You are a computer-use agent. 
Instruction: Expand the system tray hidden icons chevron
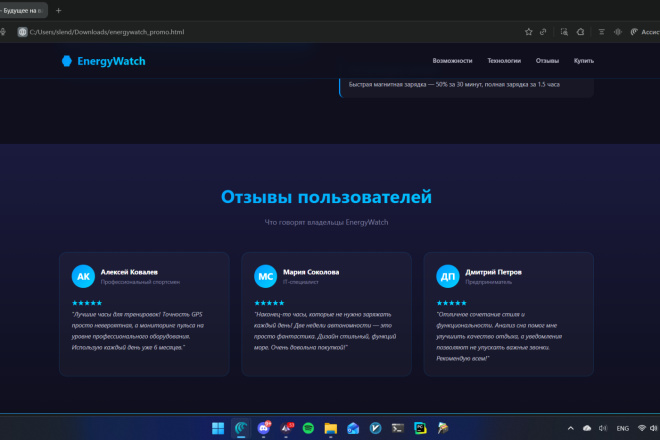coord(570,428)
